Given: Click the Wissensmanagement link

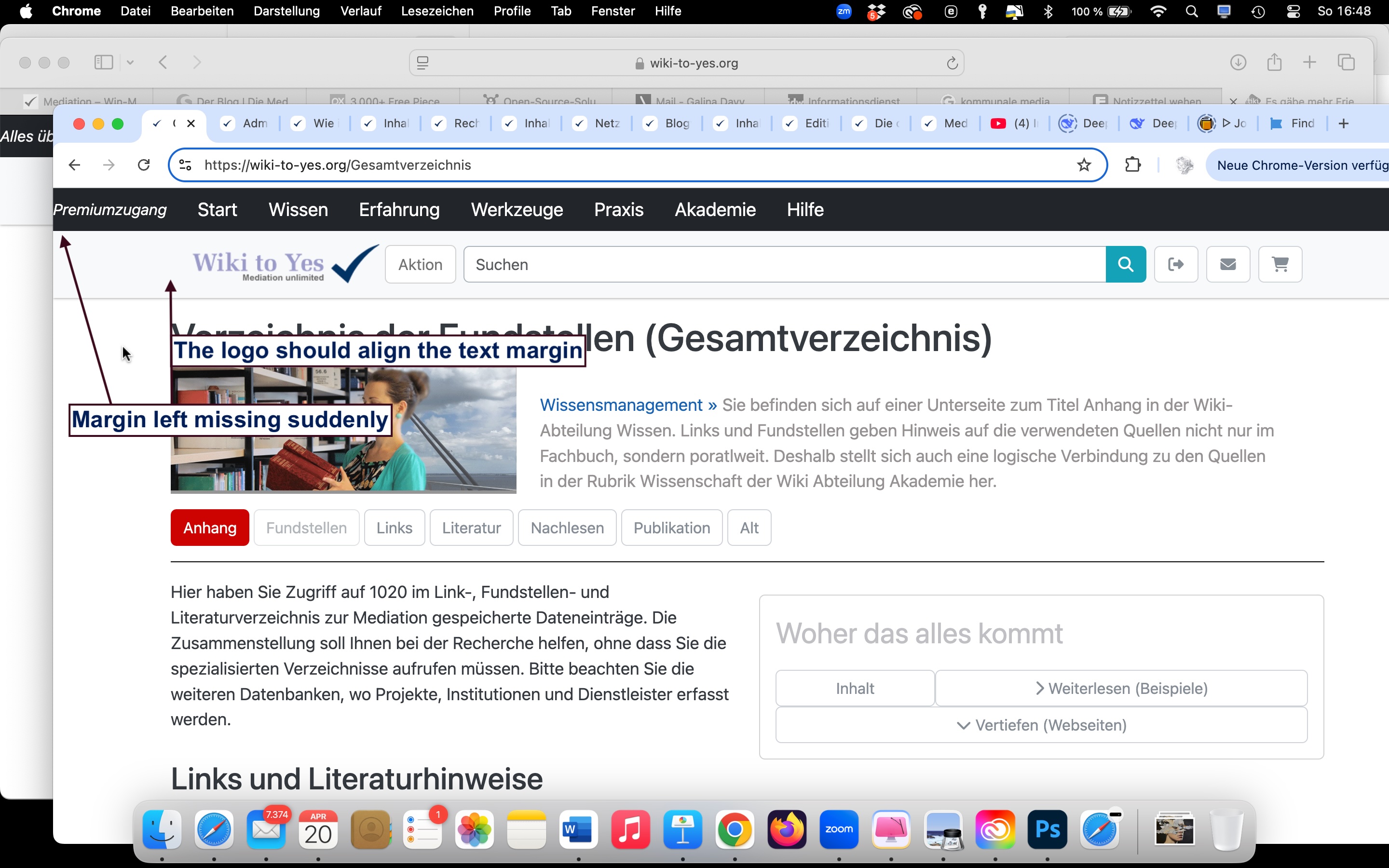Looking at the screenshot, I should 621,405.
